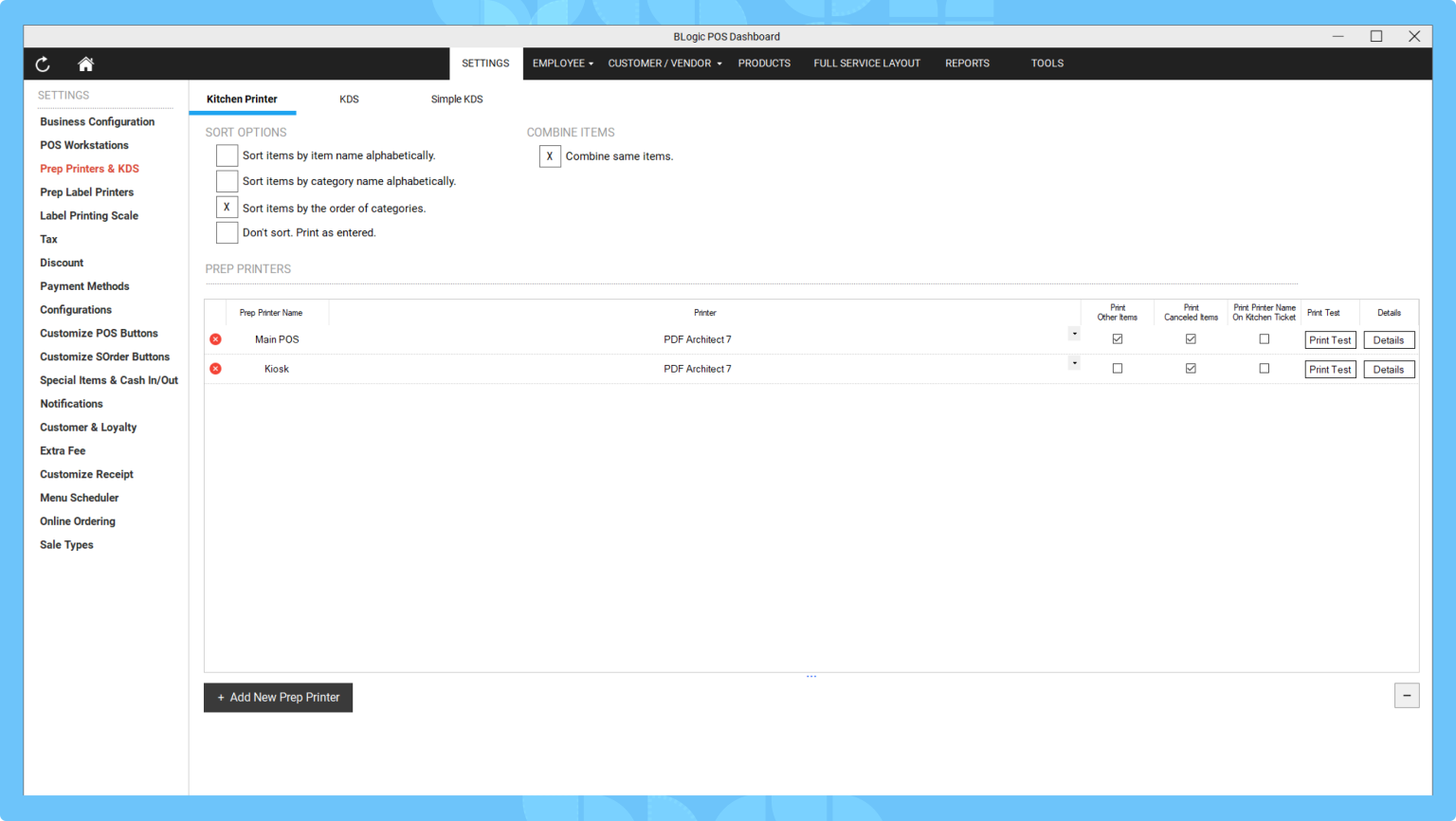Expand the CUSTOMER / VENDOR menu
This screenshot has height=821, width=1456.
coord(664,64)
